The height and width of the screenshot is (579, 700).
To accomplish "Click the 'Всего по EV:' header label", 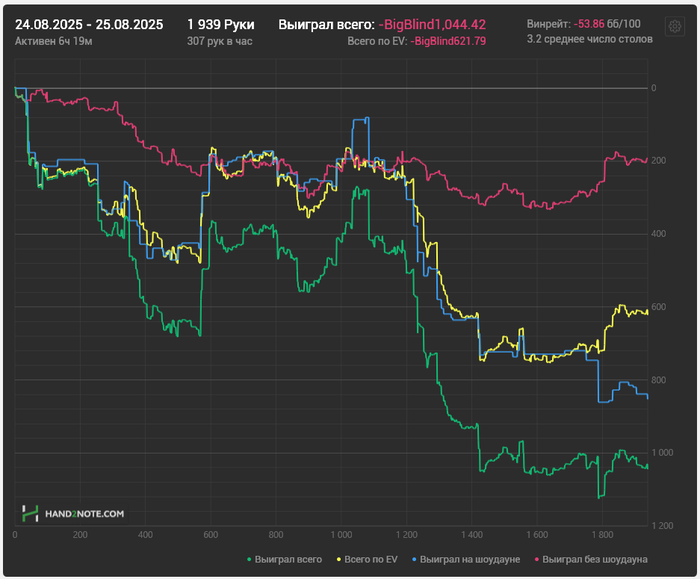I will click(377, 42).
